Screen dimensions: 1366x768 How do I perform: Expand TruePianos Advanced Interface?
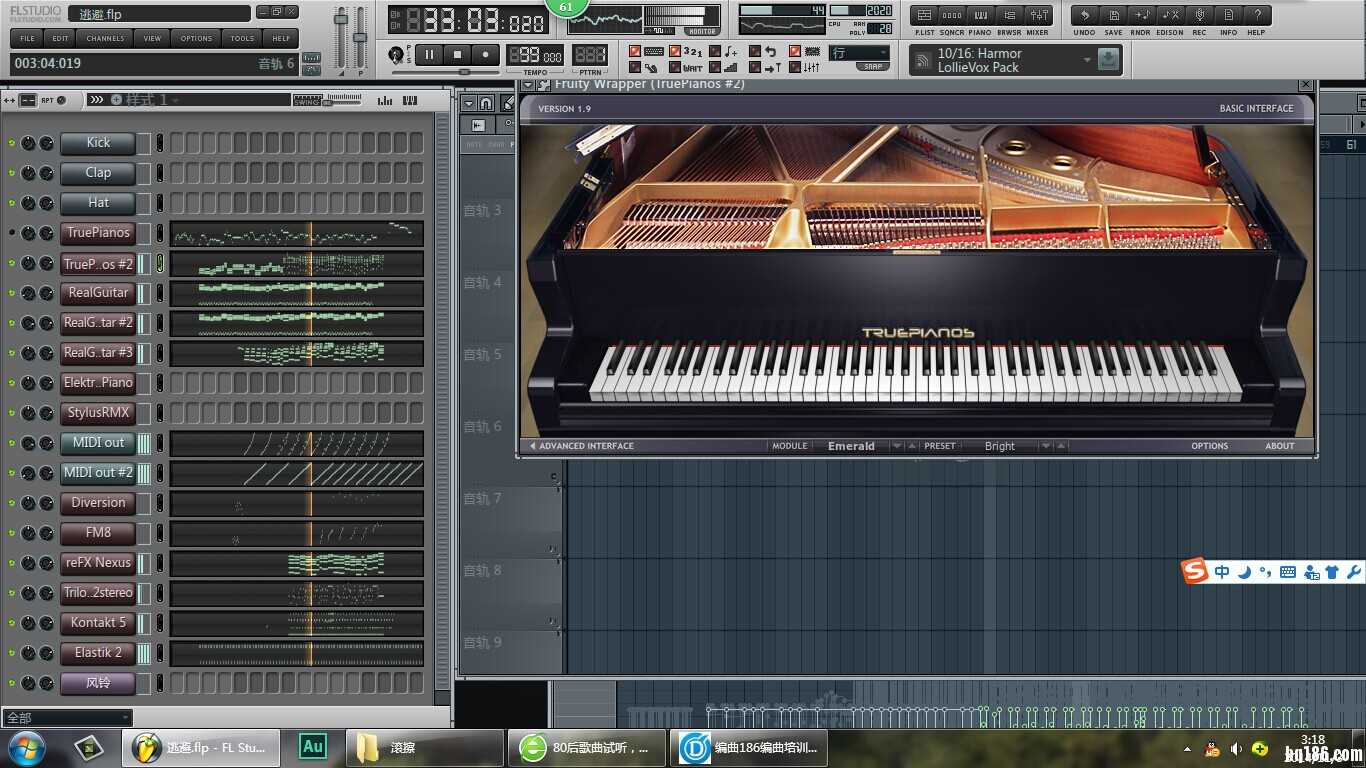coord(582,446)
